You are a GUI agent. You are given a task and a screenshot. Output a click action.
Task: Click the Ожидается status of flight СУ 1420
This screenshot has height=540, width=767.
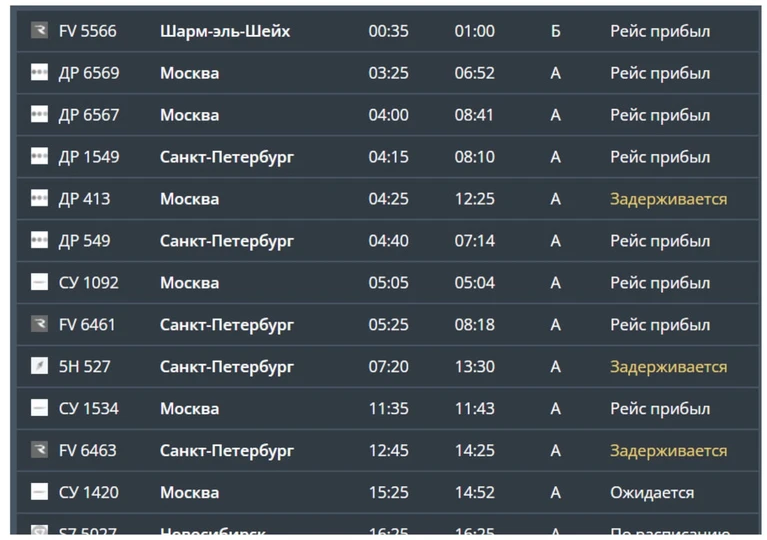pyautogui.click(x=652, y=493)
